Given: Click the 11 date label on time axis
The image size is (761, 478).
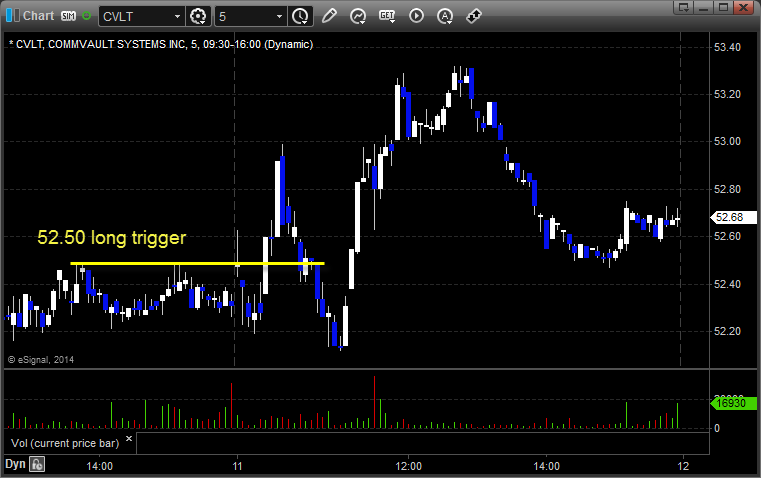Looking at the screenshot, I should click(x=237, y=466).
